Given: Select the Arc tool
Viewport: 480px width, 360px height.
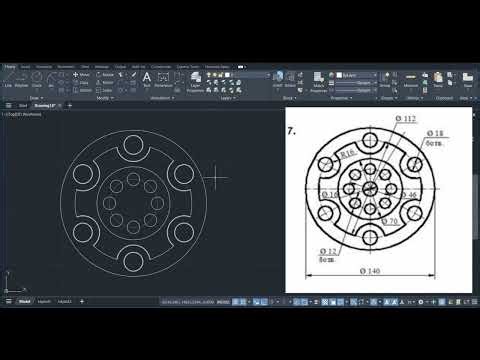Looking at the screenshot, I should tap(51, 79).
